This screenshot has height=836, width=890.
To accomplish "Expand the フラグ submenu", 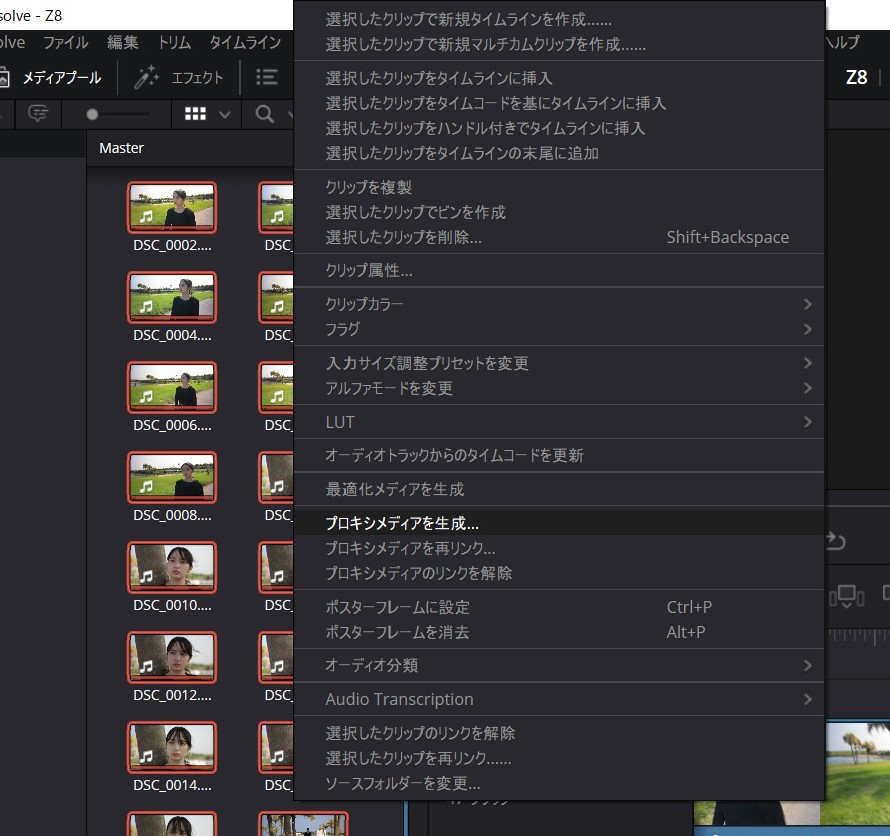I will pyautogui.click(x=559, y=329).
